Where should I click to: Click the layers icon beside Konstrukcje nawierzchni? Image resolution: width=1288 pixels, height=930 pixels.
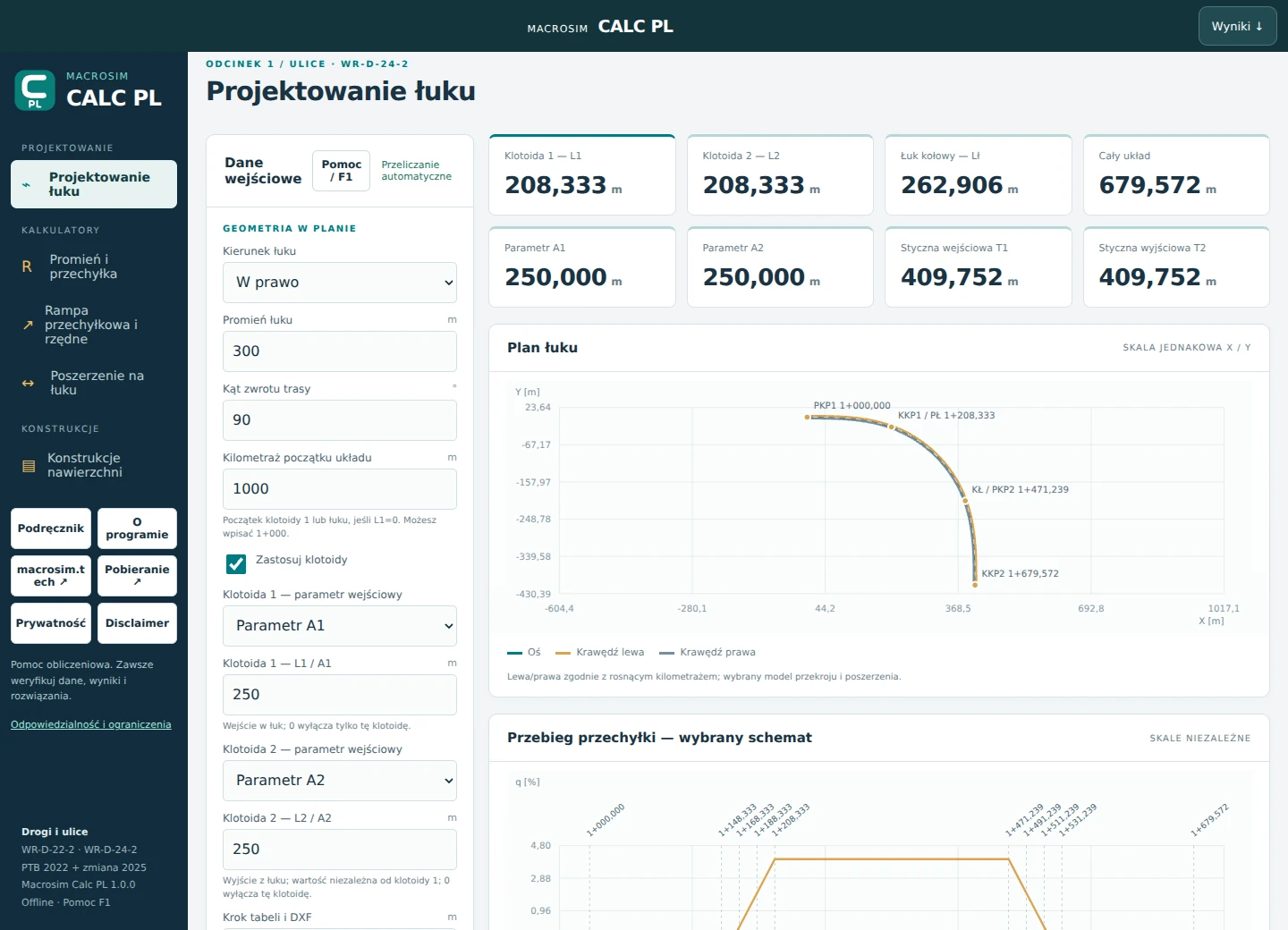tap(29, 466)
